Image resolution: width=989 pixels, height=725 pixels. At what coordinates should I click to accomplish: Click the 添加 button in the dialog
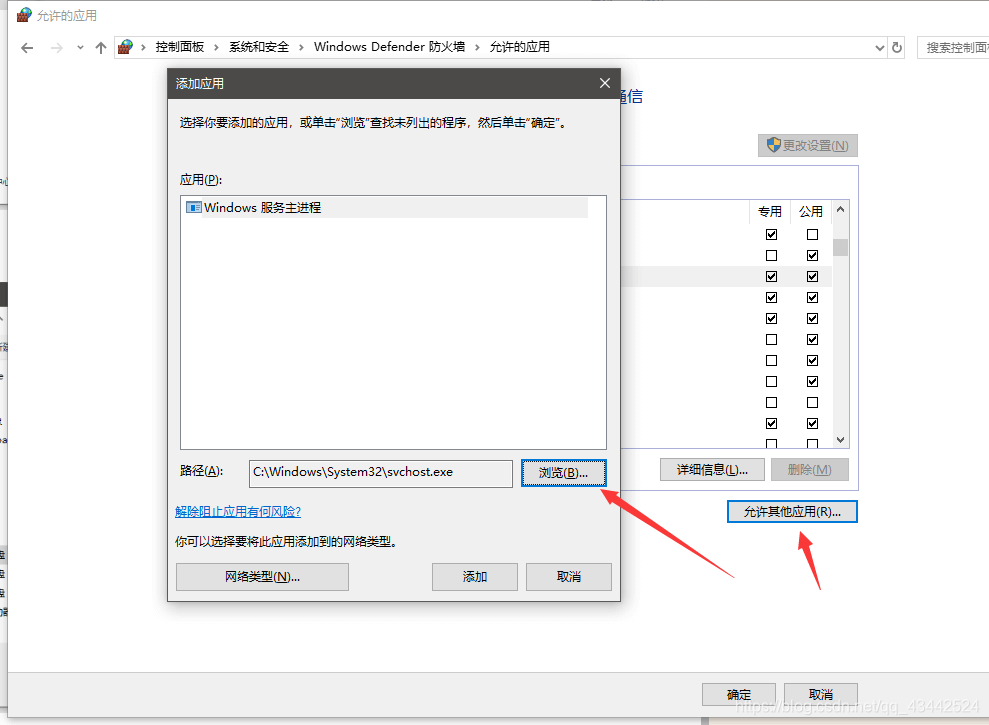click(x=474, y=577)
